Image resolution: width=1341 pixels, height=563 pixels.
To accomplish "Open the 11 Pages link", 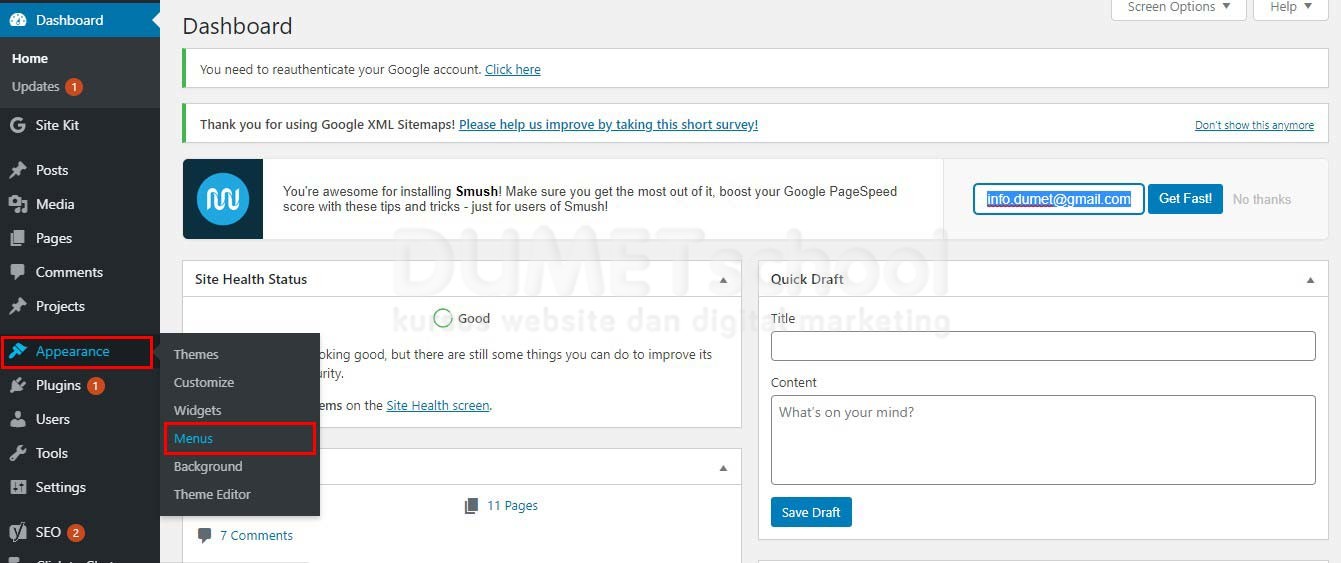I will (512, 506).
